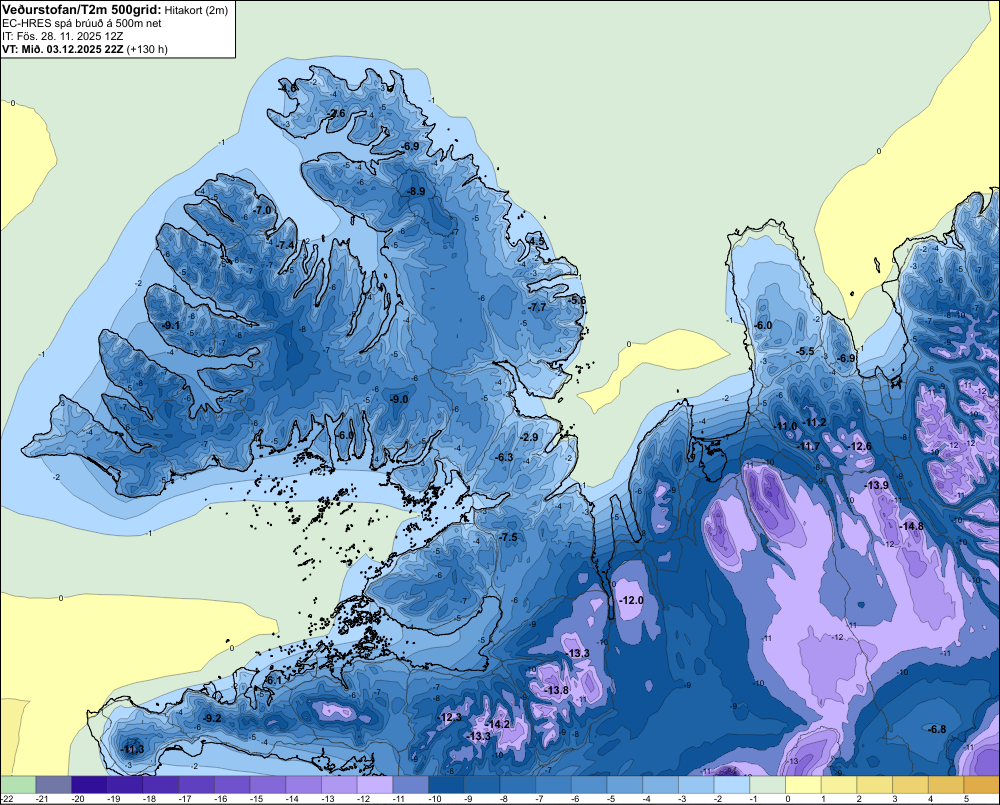Viewport: 1000px width, 805px height.
Task: Click the green -22 legend swatch
Action: pyautogui.click(x=18, y=784)
